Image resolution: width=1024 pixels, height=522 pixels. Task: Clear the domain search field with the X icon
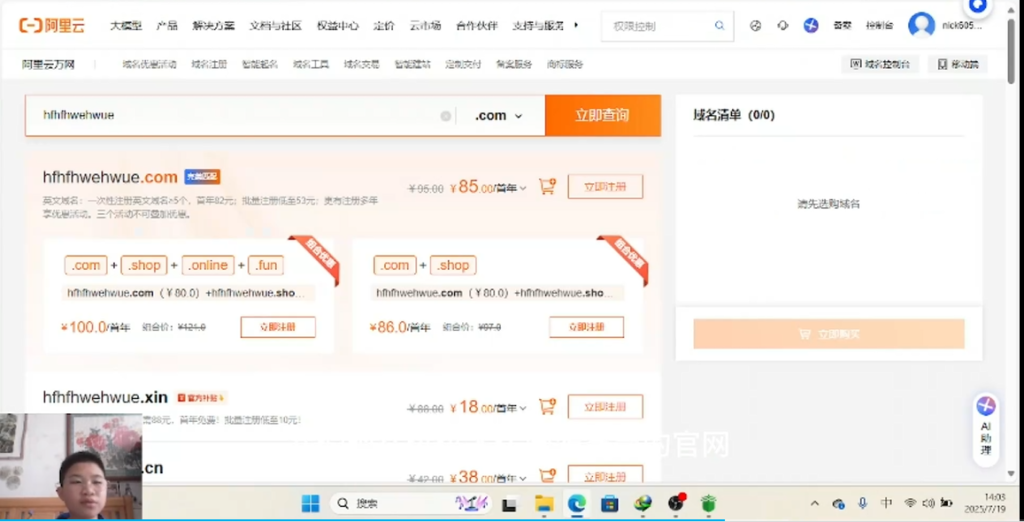(x=445, y=116)
